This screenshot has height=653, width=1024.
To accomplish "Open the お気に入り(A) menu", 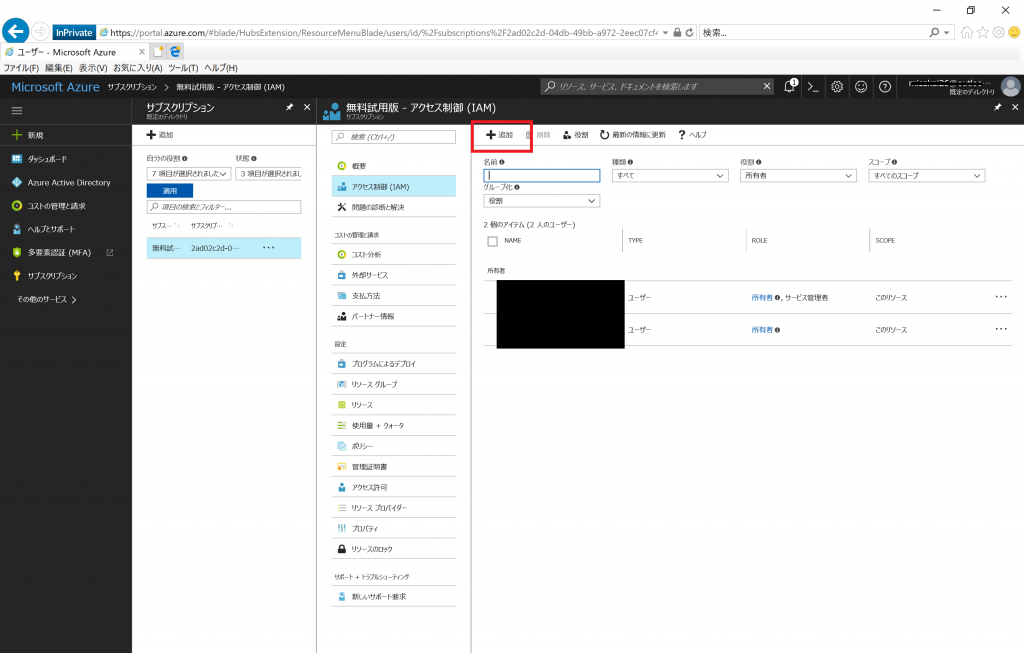I will click(138, 68).
